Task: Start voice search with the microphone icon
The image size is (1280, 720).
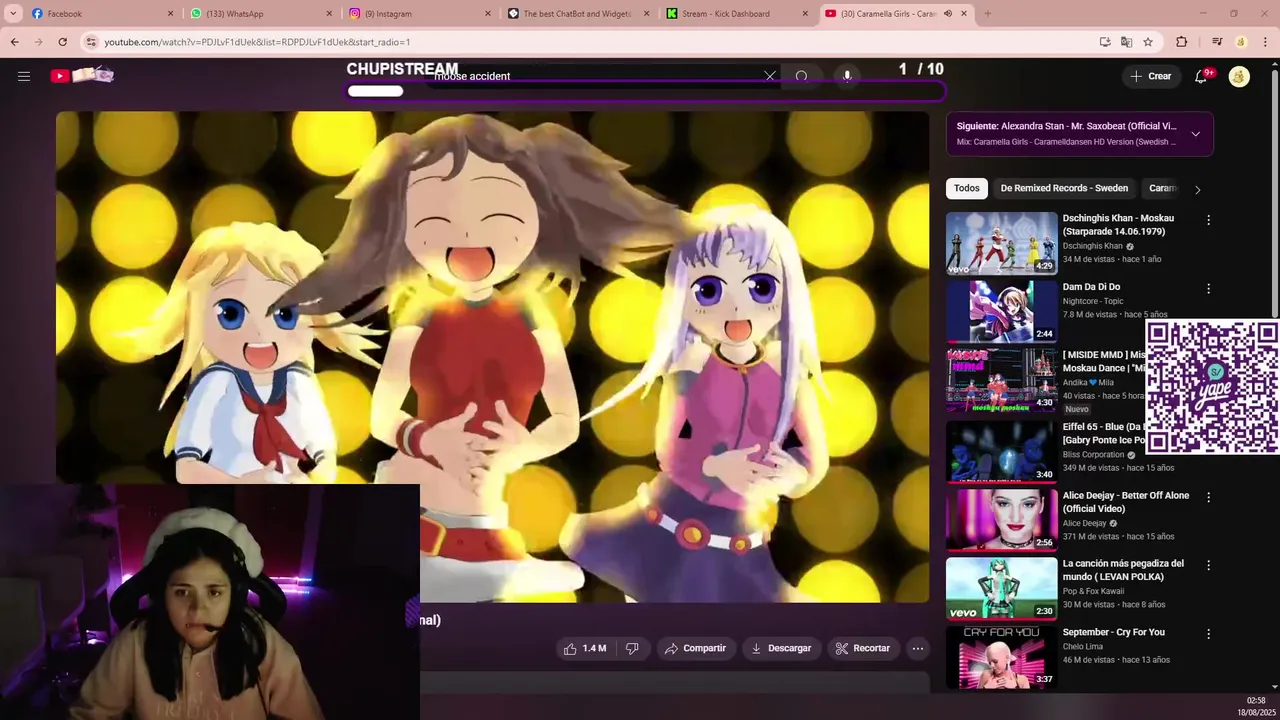Action: (847, 76)
